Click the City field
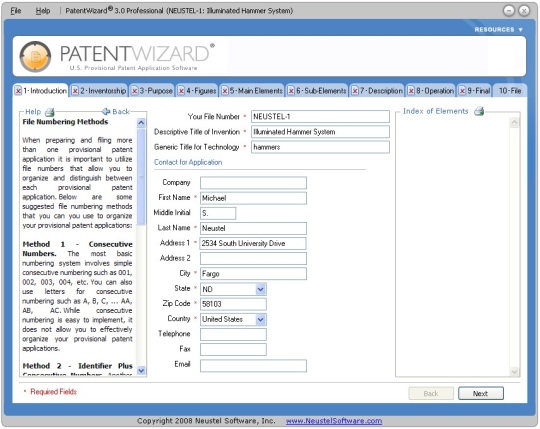The height and width of the screenshot is (429, 540). (x=253, y=274)
